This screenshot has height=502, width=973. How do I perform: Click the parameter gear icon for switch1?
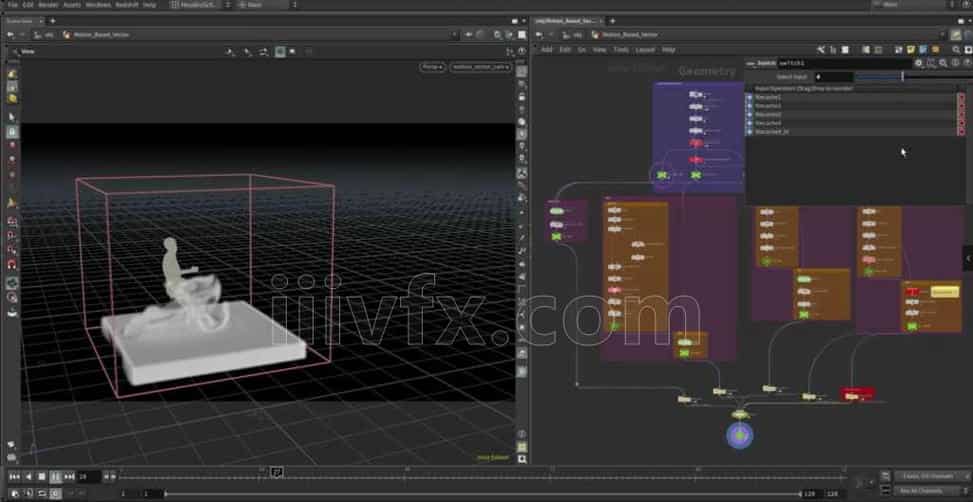(918, 63)
